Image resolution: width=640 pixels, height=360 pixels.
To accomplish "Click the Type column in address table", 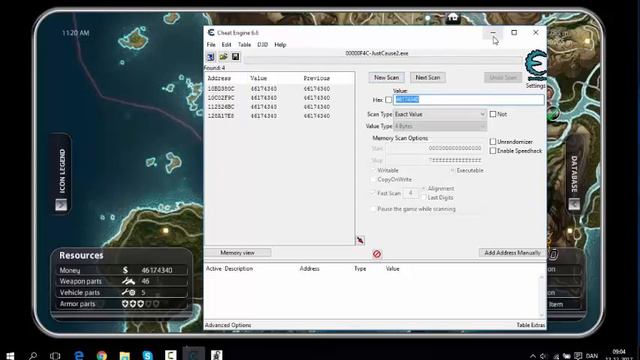I will [360, 269].
